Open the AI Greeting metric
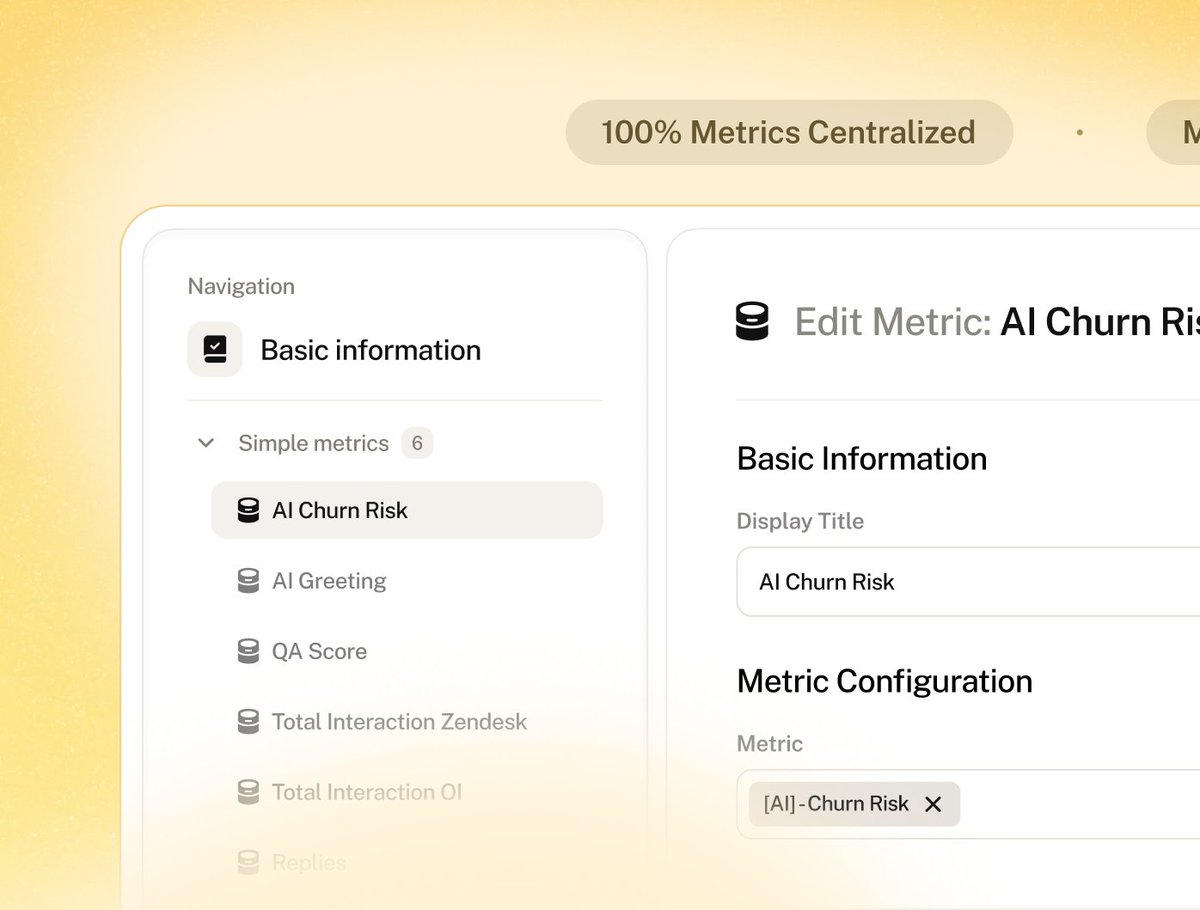The image size is (1200, 910). click(329, 581)
